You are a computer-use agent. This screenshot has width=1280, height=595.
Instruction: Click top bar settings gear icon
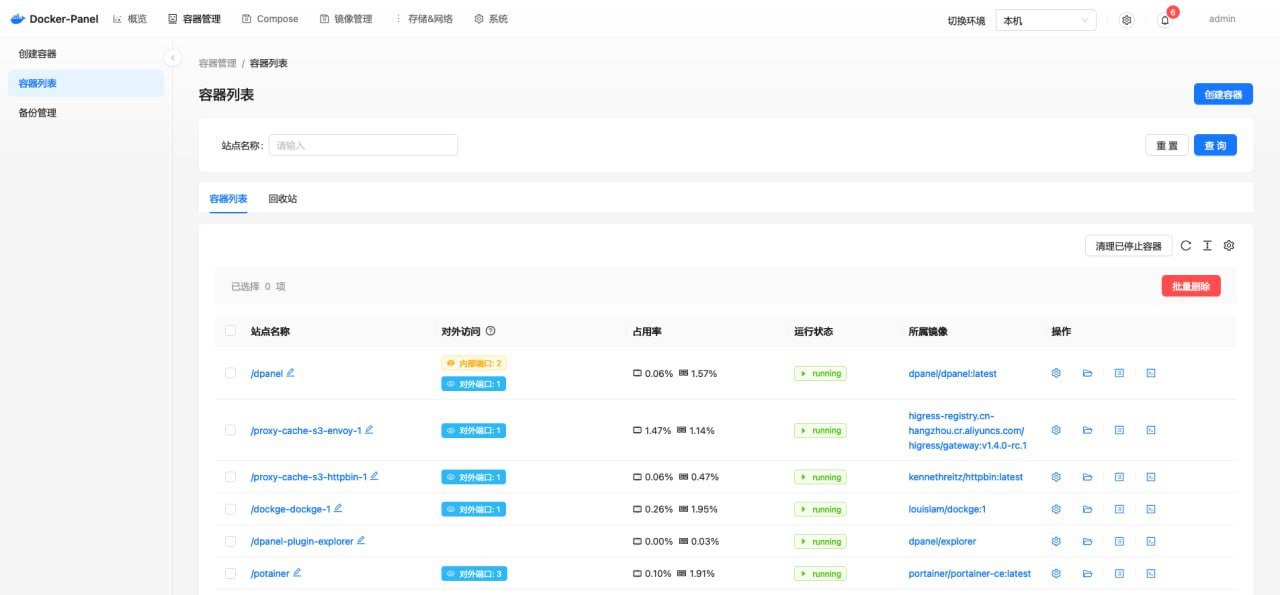click(1127, 20)
